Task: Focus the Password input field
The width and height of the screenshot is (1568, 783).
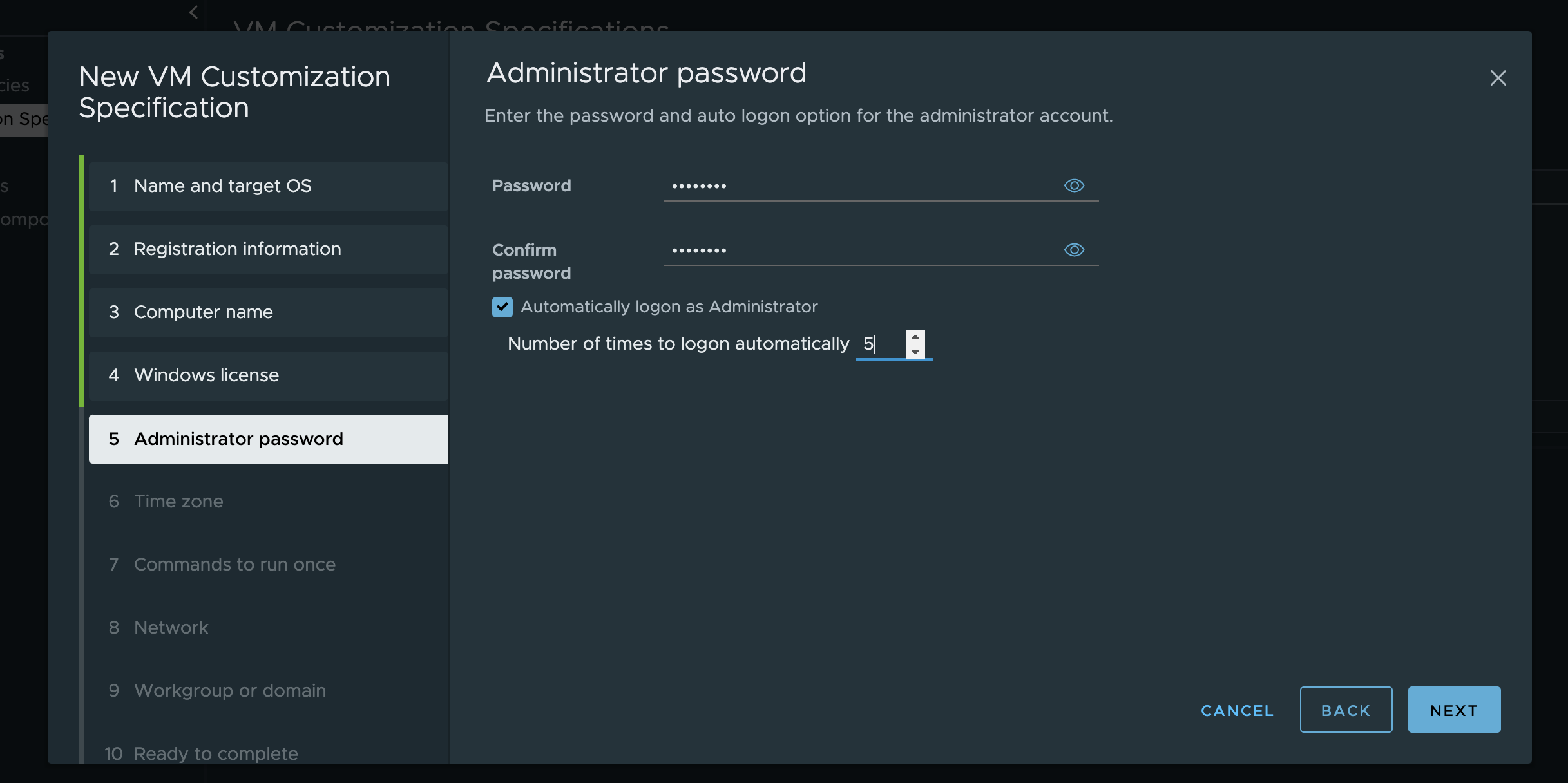Action: (857, 186)
